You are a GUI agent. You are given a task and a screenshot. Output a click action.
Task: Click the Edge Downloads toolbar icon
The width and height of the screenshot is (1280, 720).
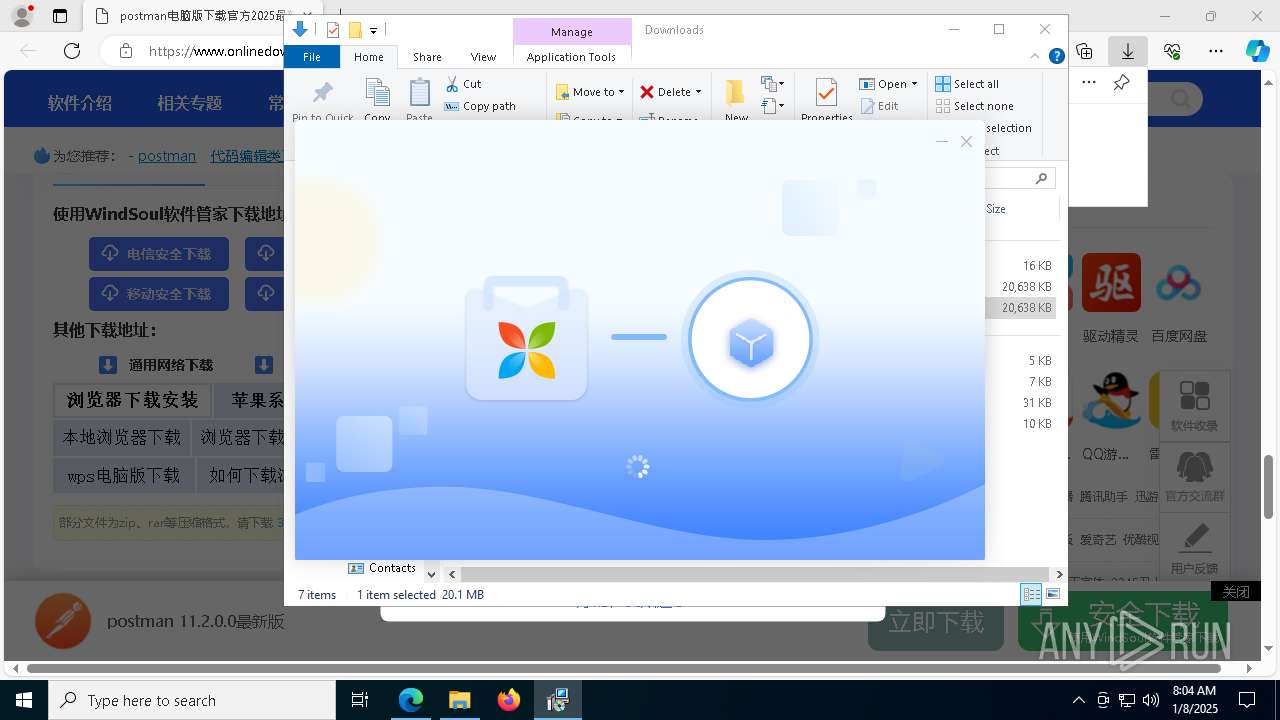coord(1128,50)
